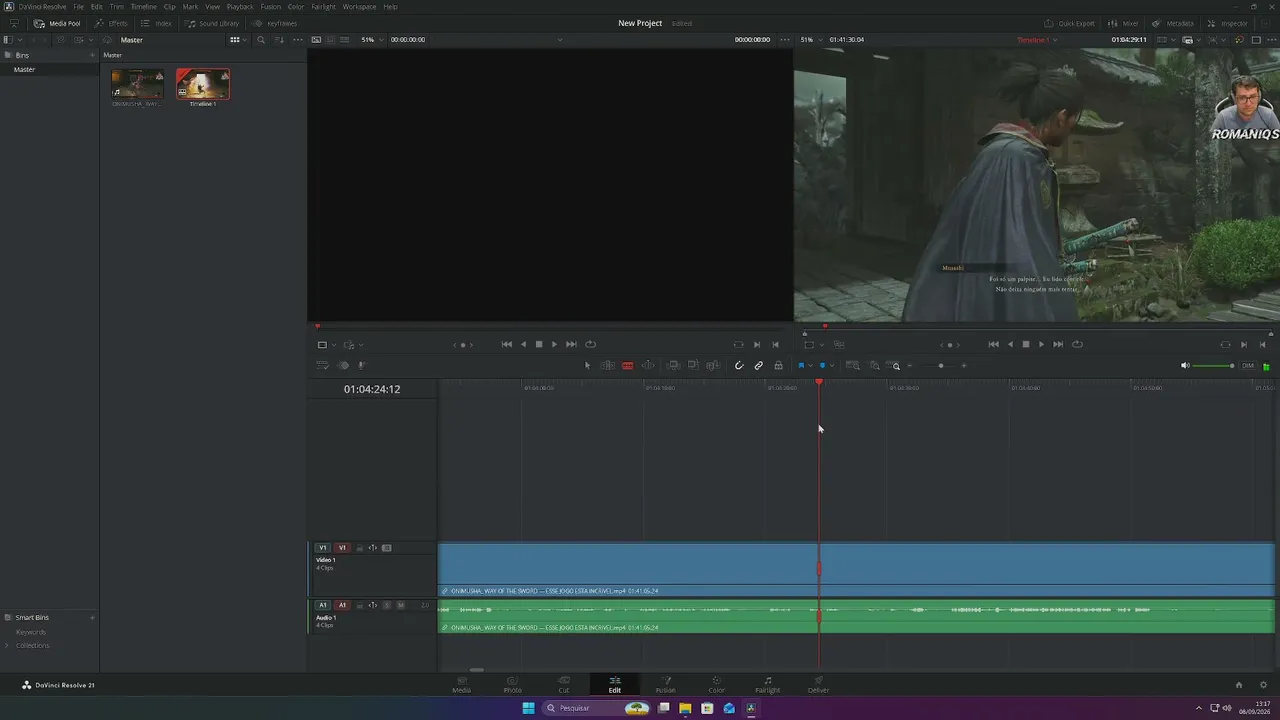Switch to the Color page tab
The image size is (1280, 720).
(x=716, y=685)
